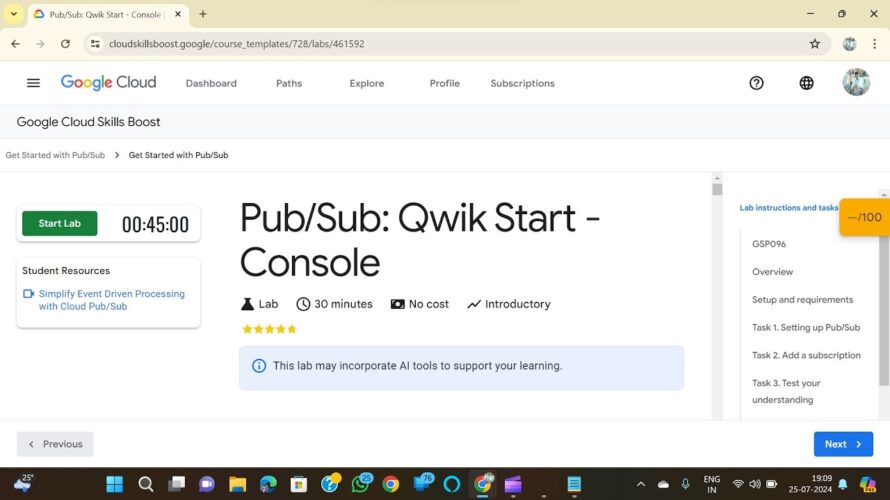Screen dimensions: 890x500
Task: Click the lab instructions panel scrollbar
Action: click(884, 306)
